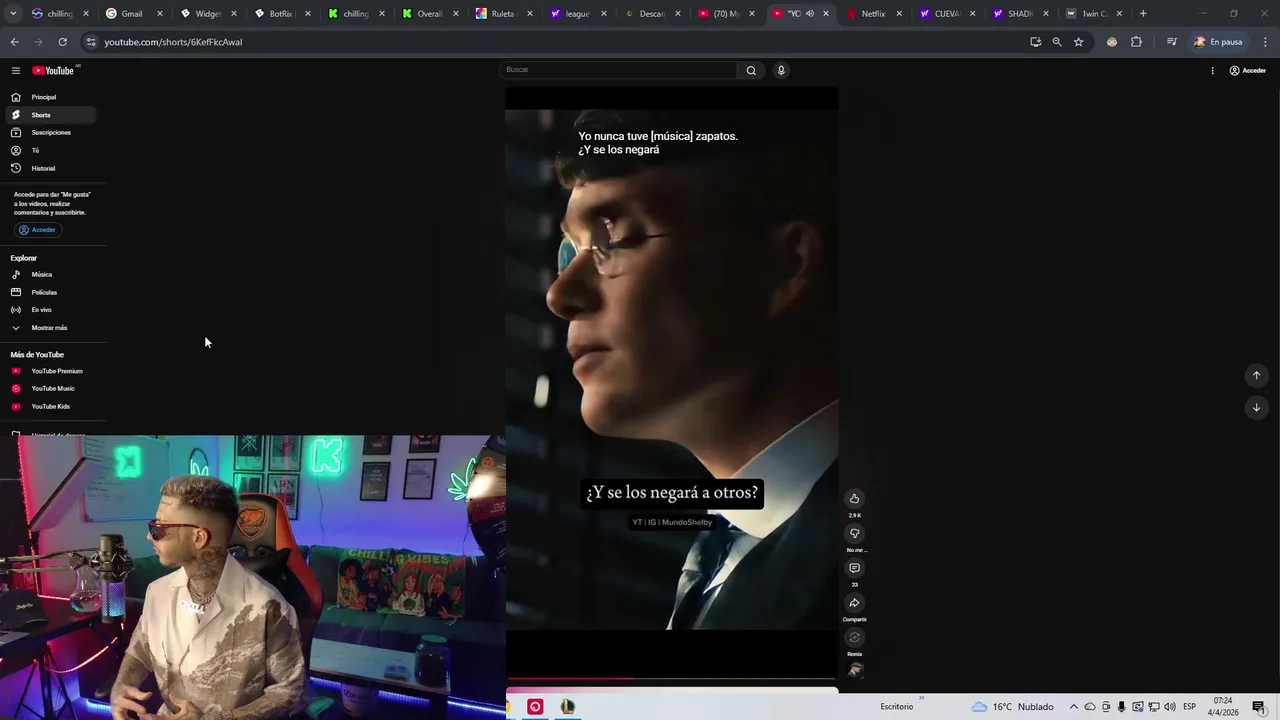Select Shorts in the YouTube sidebar
Screen dimensions: 1280x720
[53, 115]
